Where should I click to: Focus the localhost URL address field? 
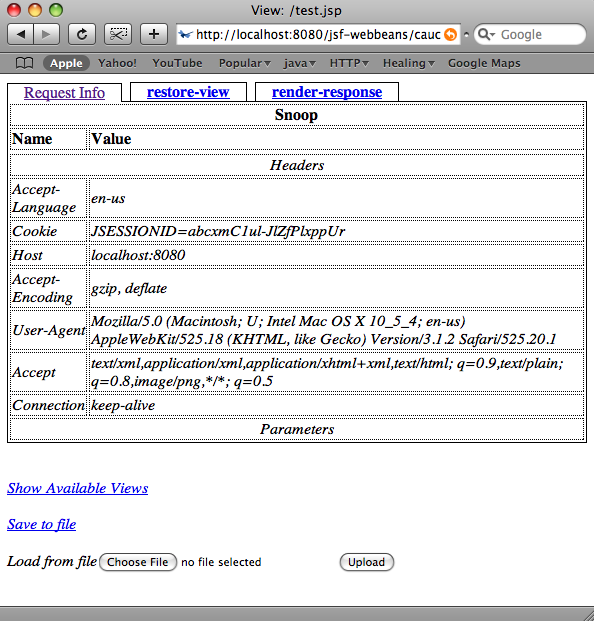pyautogui.click(x=318, y=34)
